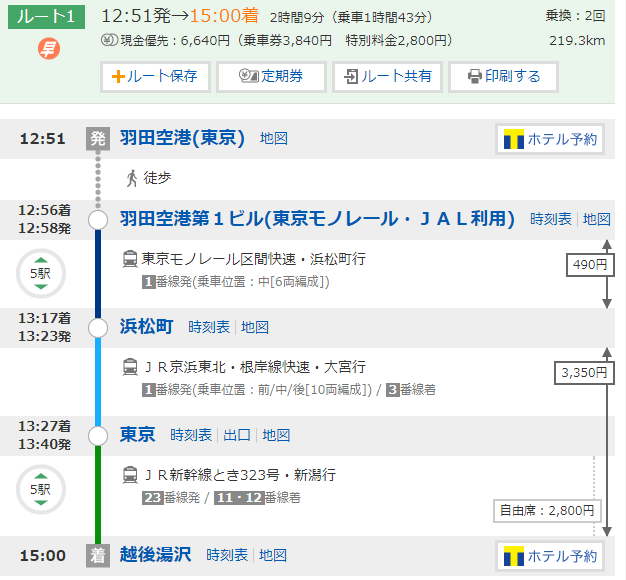Click the Tokyo Monorail train icon

pyautogui.click(x=130, y=259)
